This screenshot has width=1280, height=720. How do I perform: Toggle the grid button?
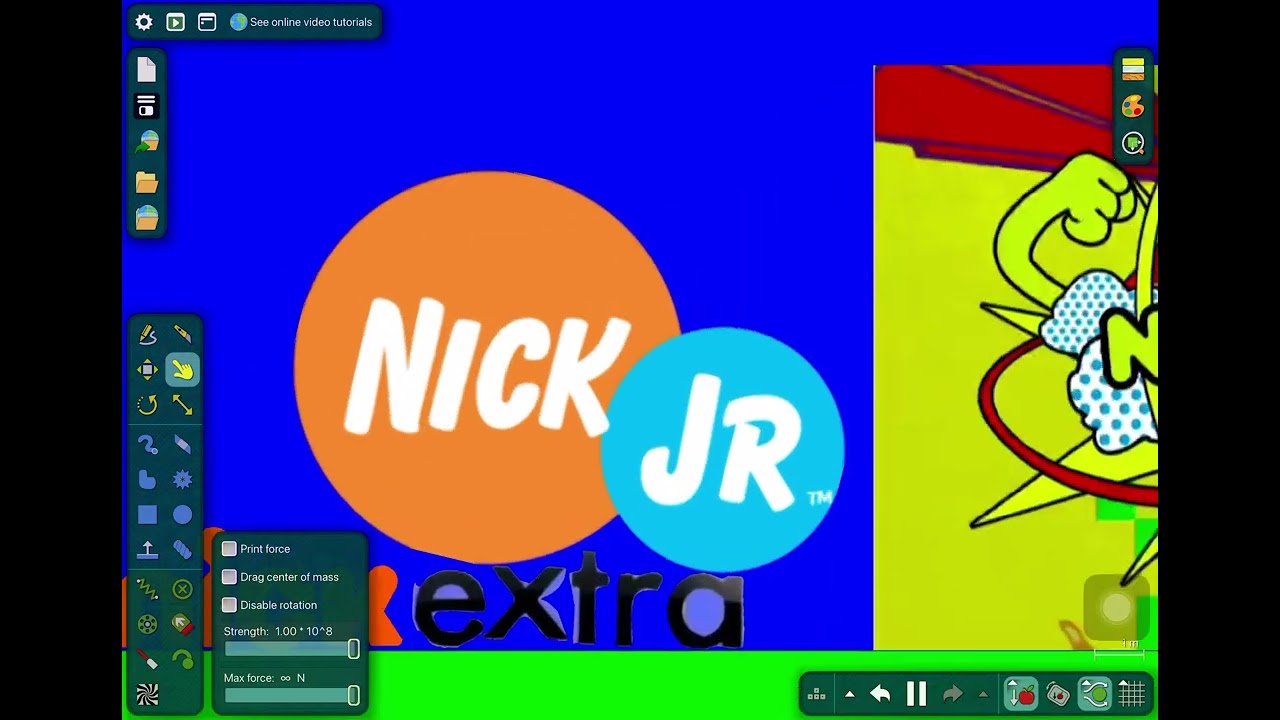(1131, 694)
